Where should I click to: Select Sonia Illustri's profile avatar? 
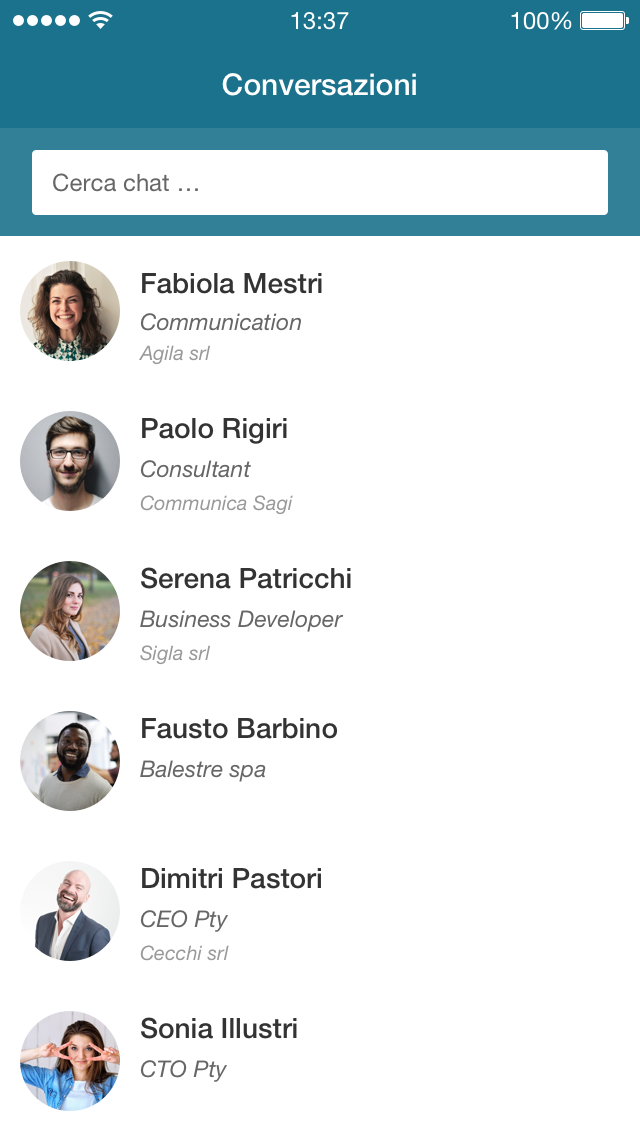pos(70,1061)
